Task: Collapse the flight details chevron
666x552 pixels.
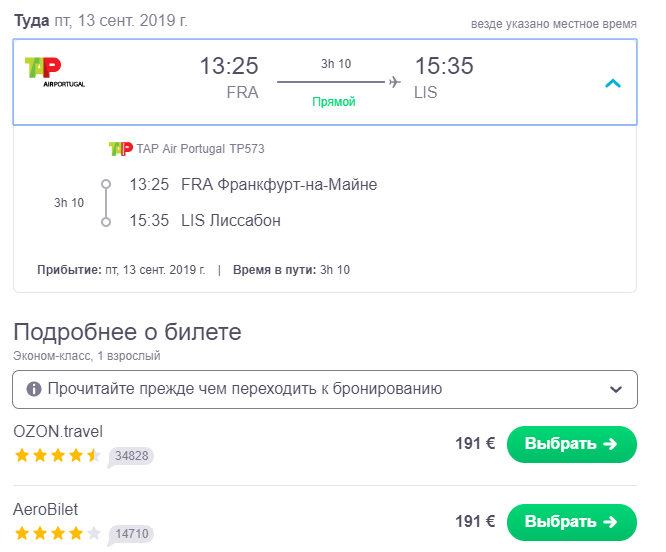Action: tap(613, 83)
